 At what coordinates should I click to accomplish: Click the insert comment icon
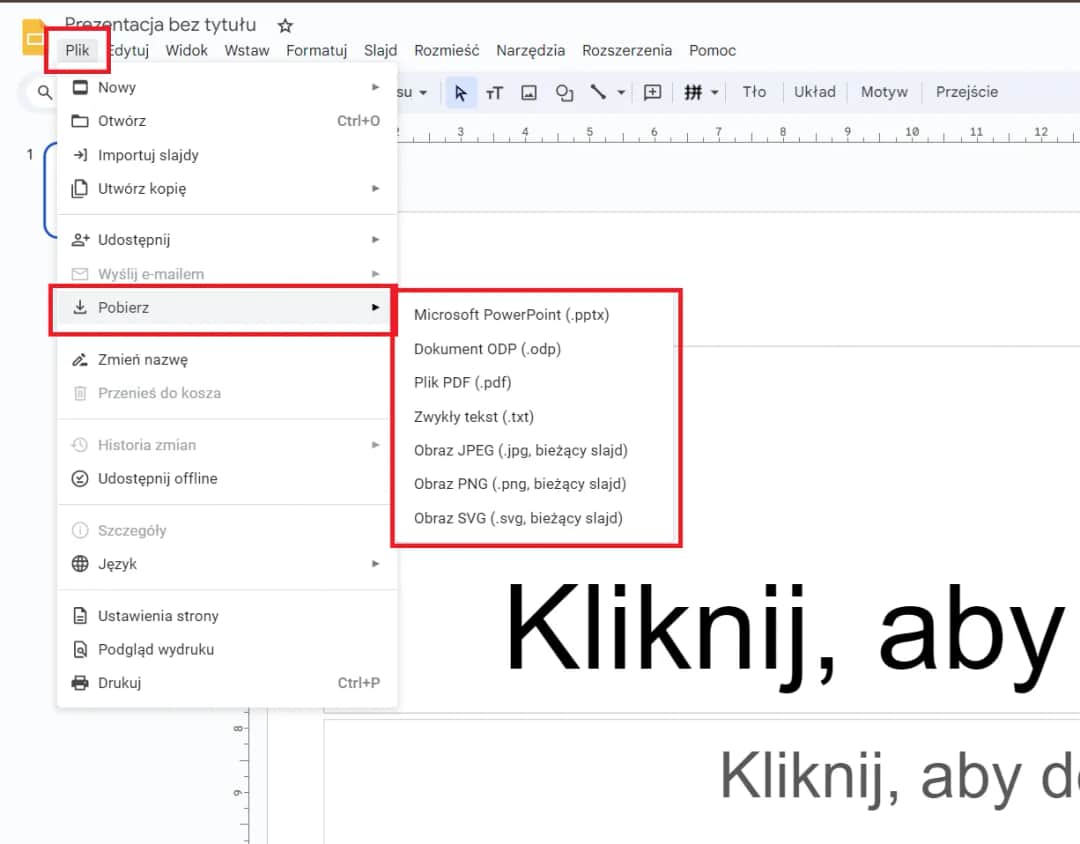651,92
